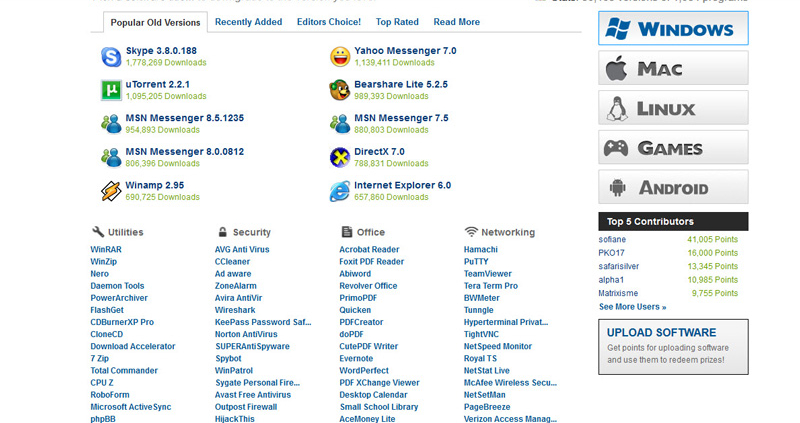Click the Upload Software box
800x423 pixels.
pos(673,347)
